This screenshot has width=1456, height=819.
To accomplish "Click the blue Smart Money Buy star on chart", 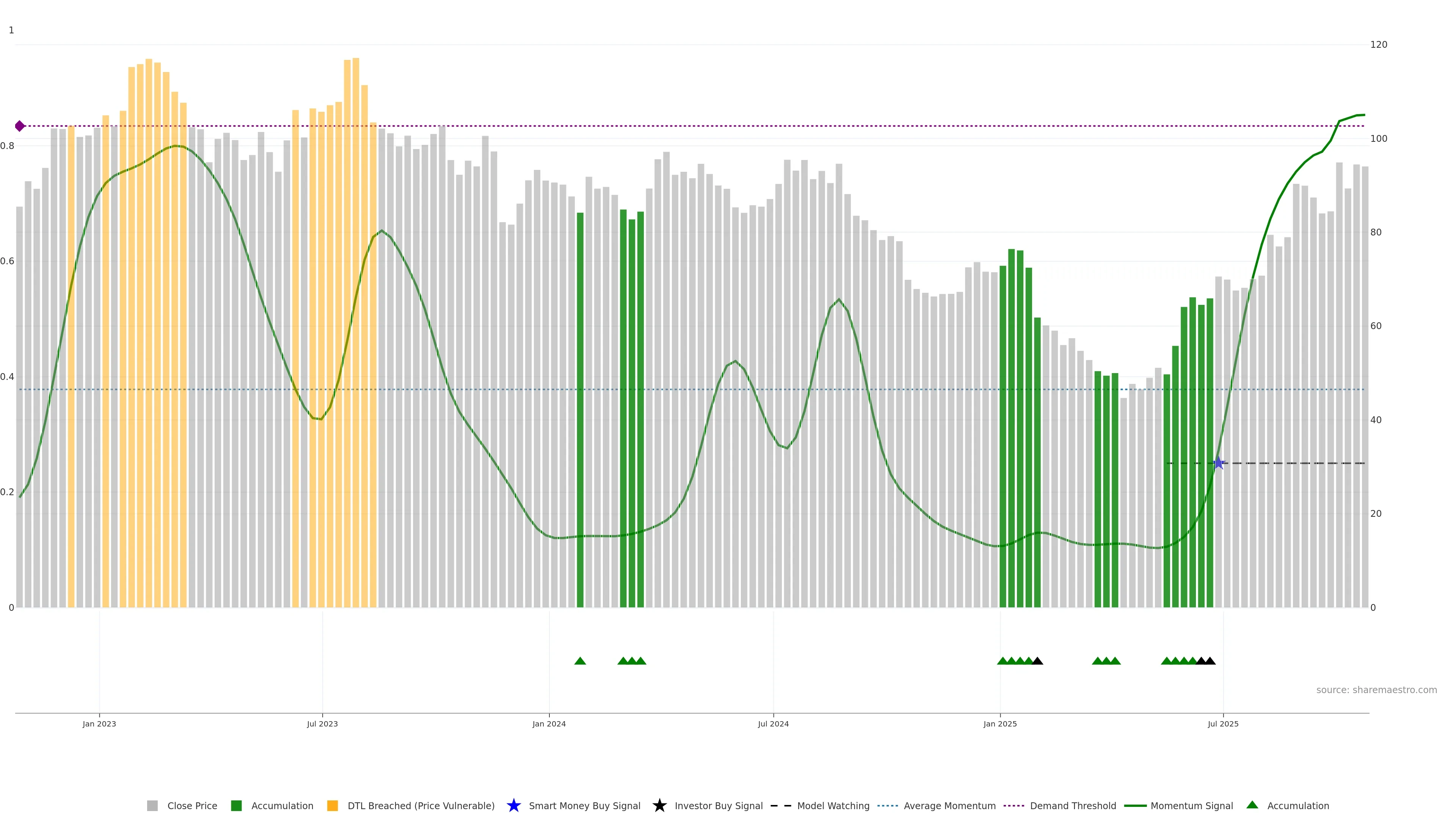I will [1219, 463].
